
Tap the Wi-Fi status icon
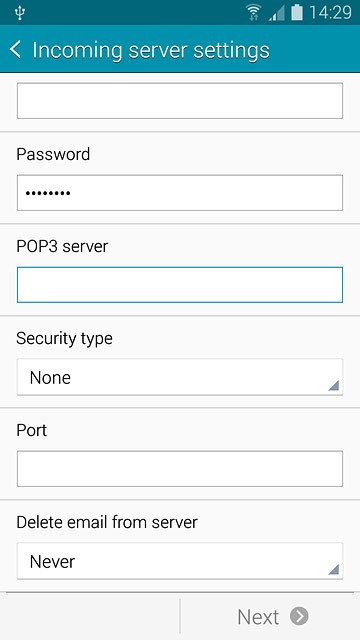click(x=254, y=13)
